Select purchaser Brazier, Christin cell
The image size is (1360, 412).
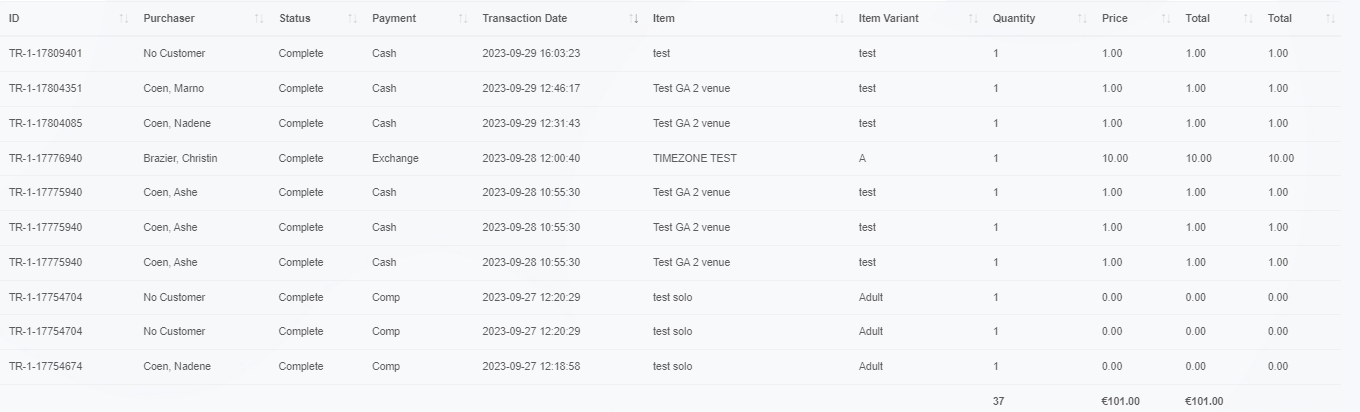coord(180,158)
